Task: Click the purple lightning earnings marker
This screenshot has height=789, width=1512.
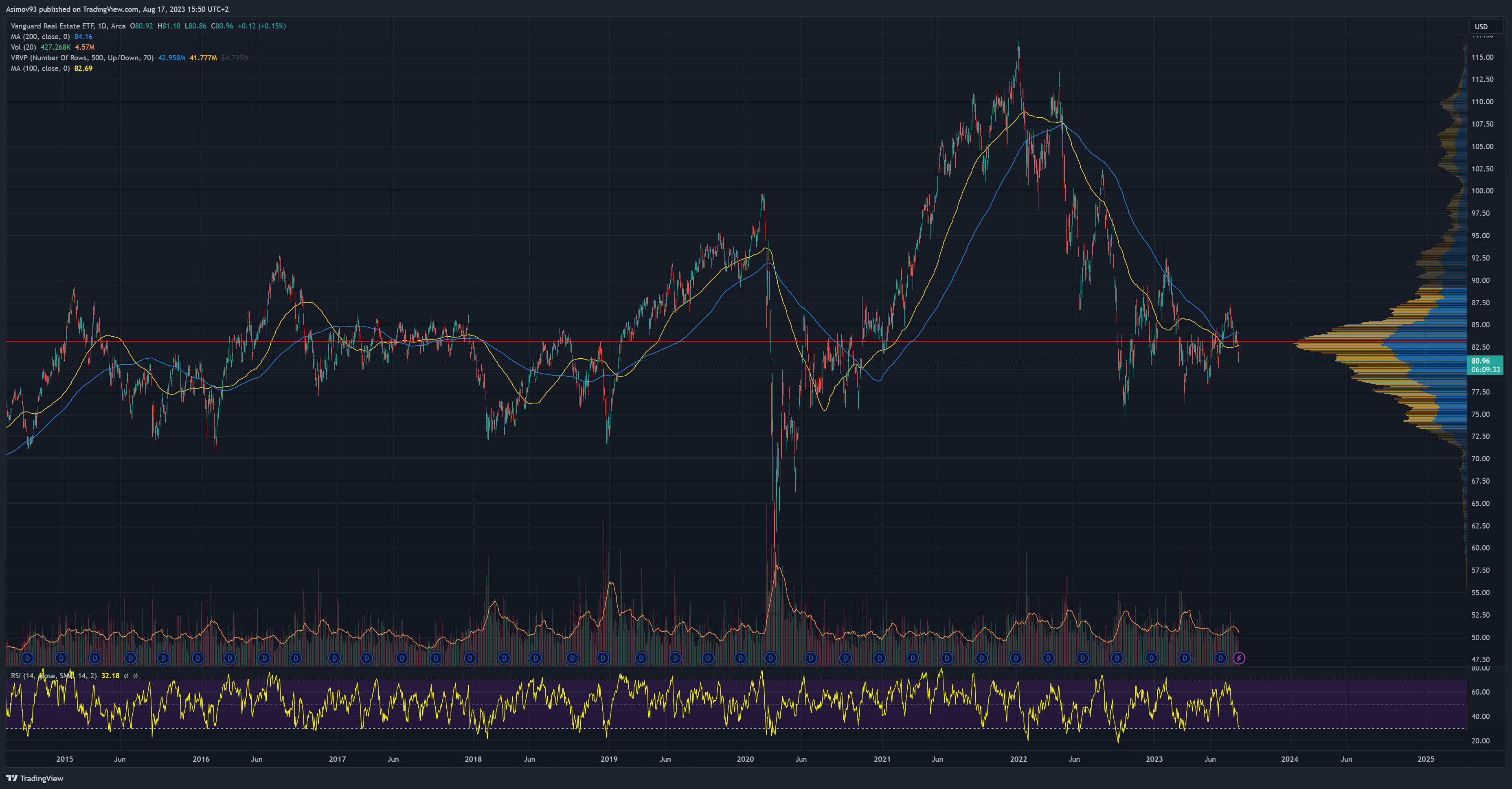Action: pos(1238,658)
